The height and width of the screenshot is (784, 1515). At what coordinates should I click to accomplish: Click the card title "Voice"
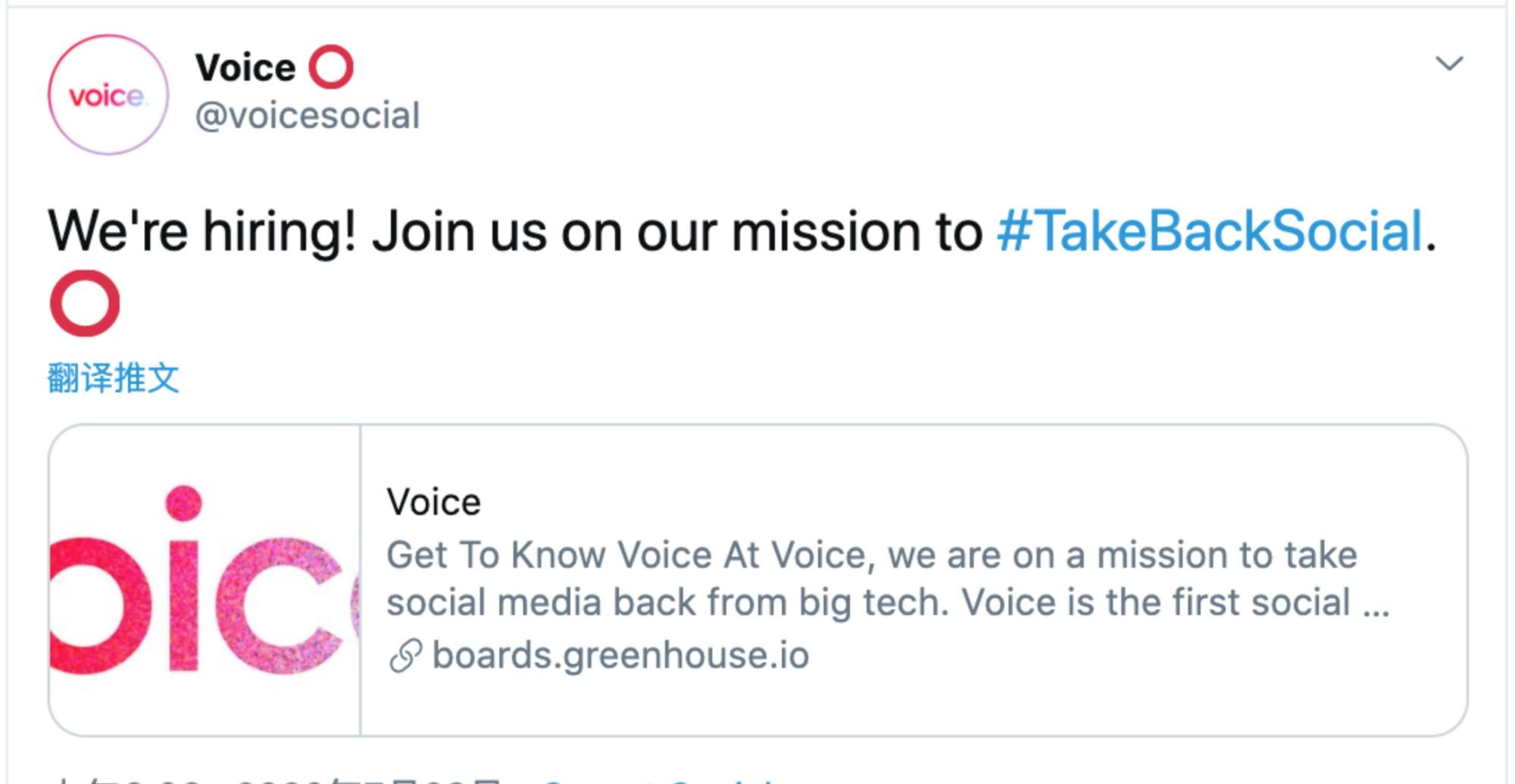(433, 502)
